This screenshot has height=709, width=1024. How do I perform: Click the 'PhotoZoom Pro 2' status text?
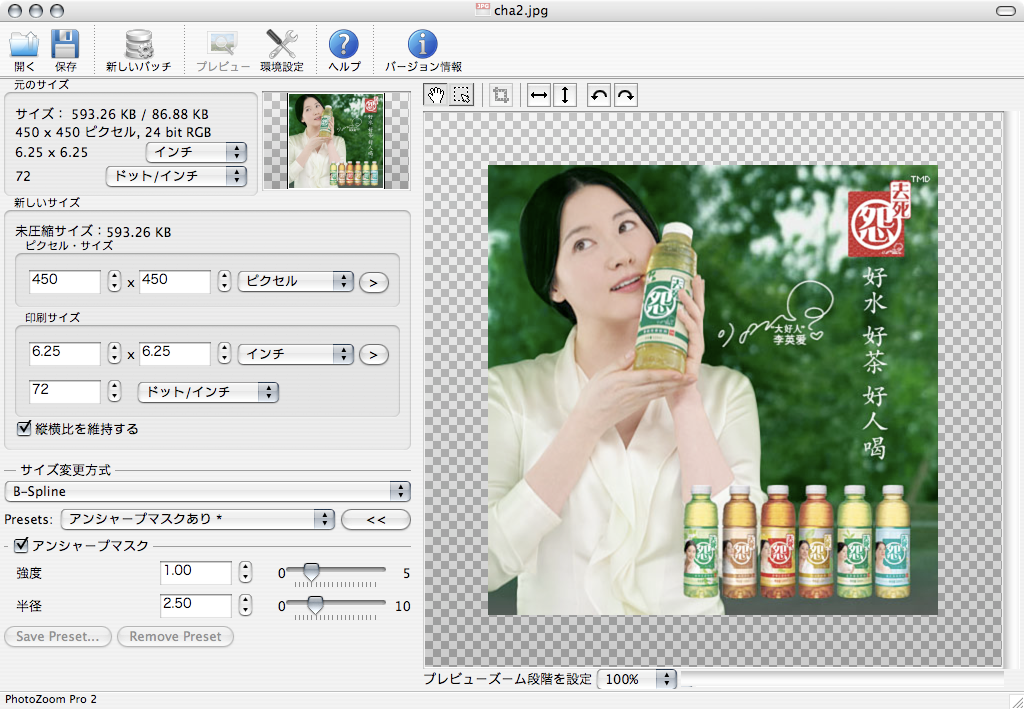point(51,699)
